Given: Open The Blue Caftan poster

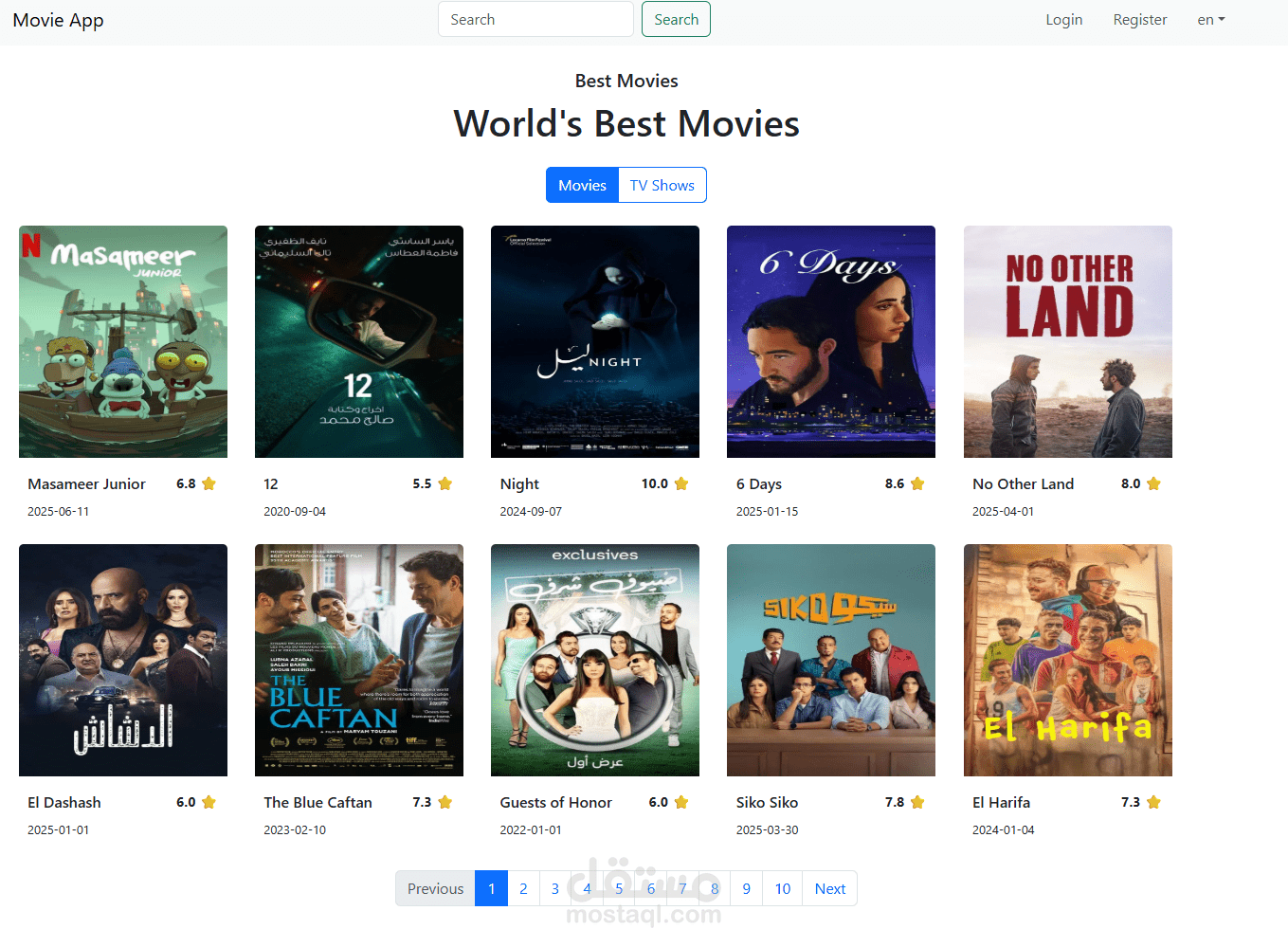Looking at the screenshot, I should [x=359, y=660].
